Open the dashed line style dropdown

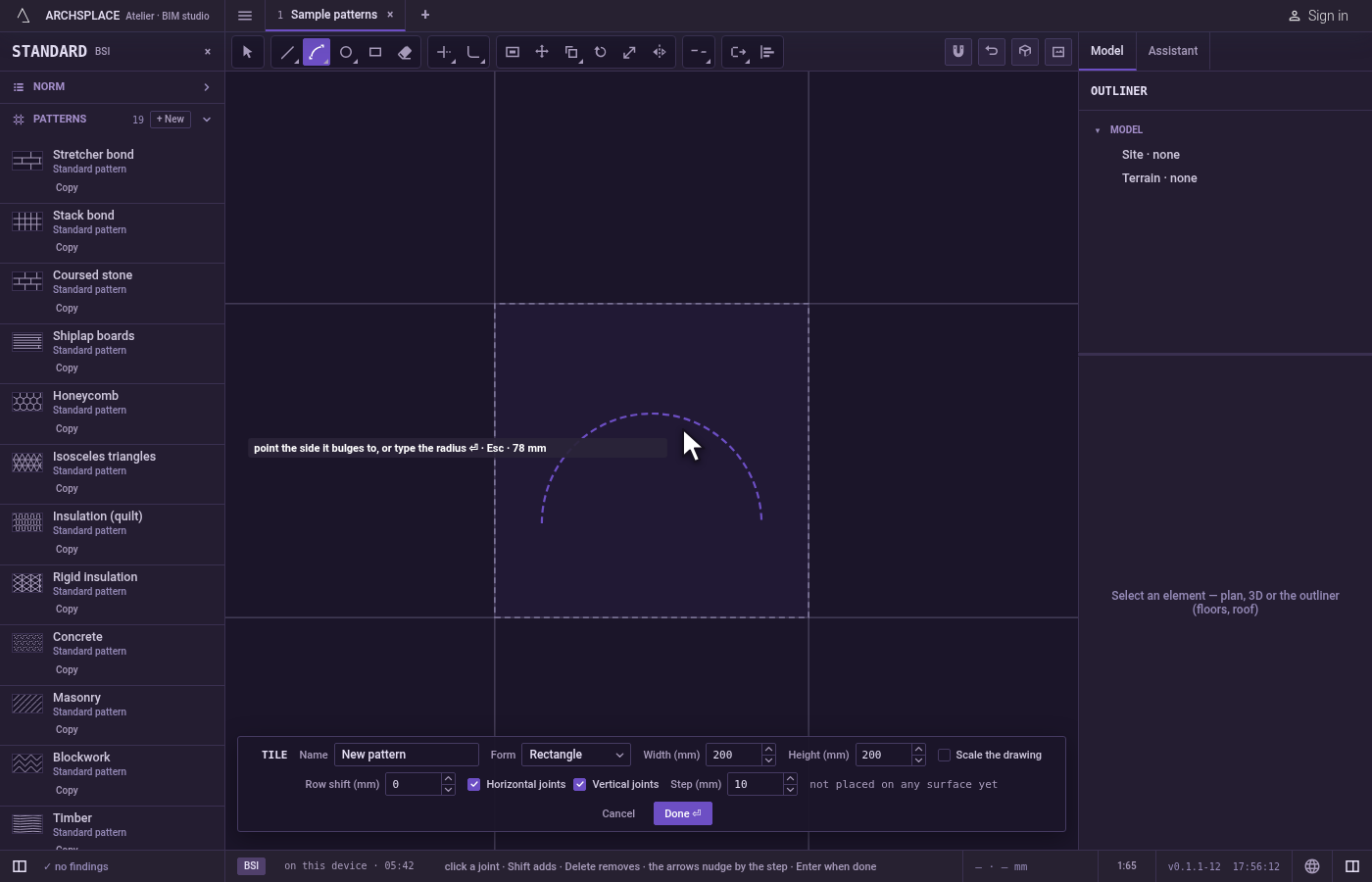point(699,52)
